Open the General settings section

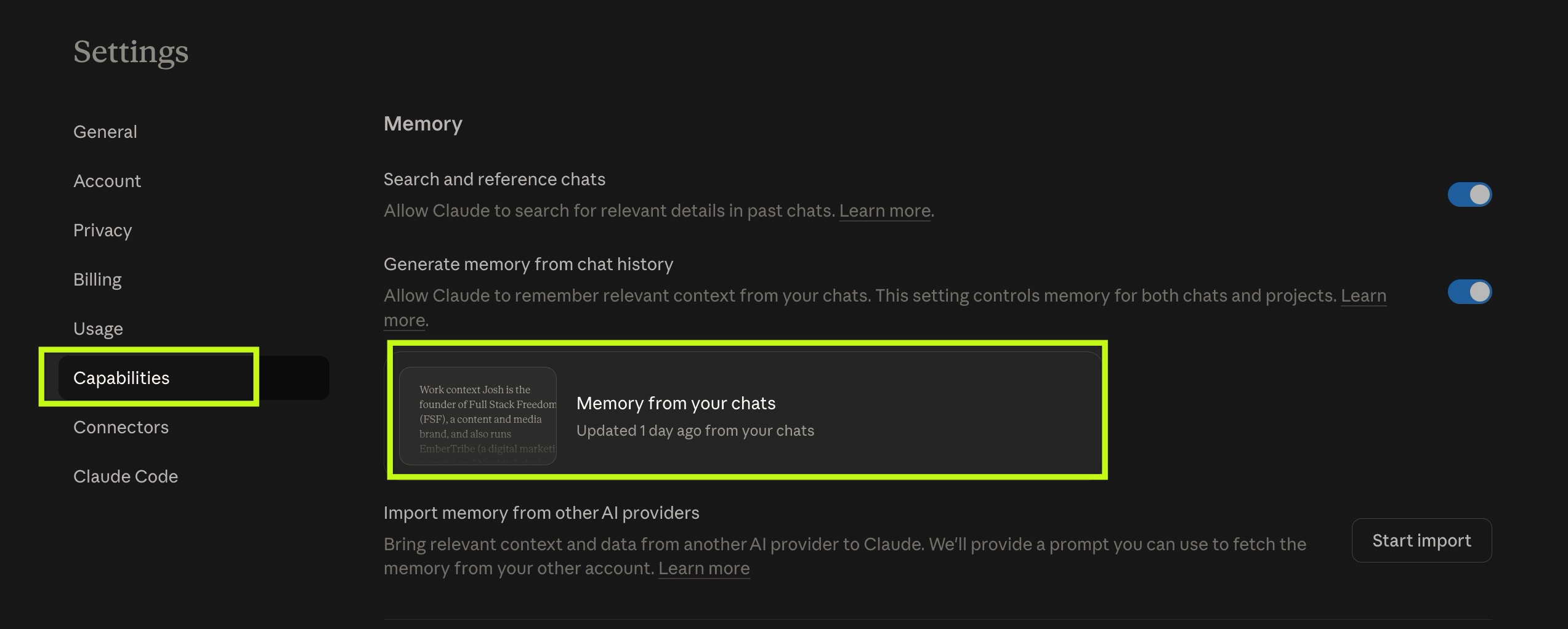click(x=105, y=131)
